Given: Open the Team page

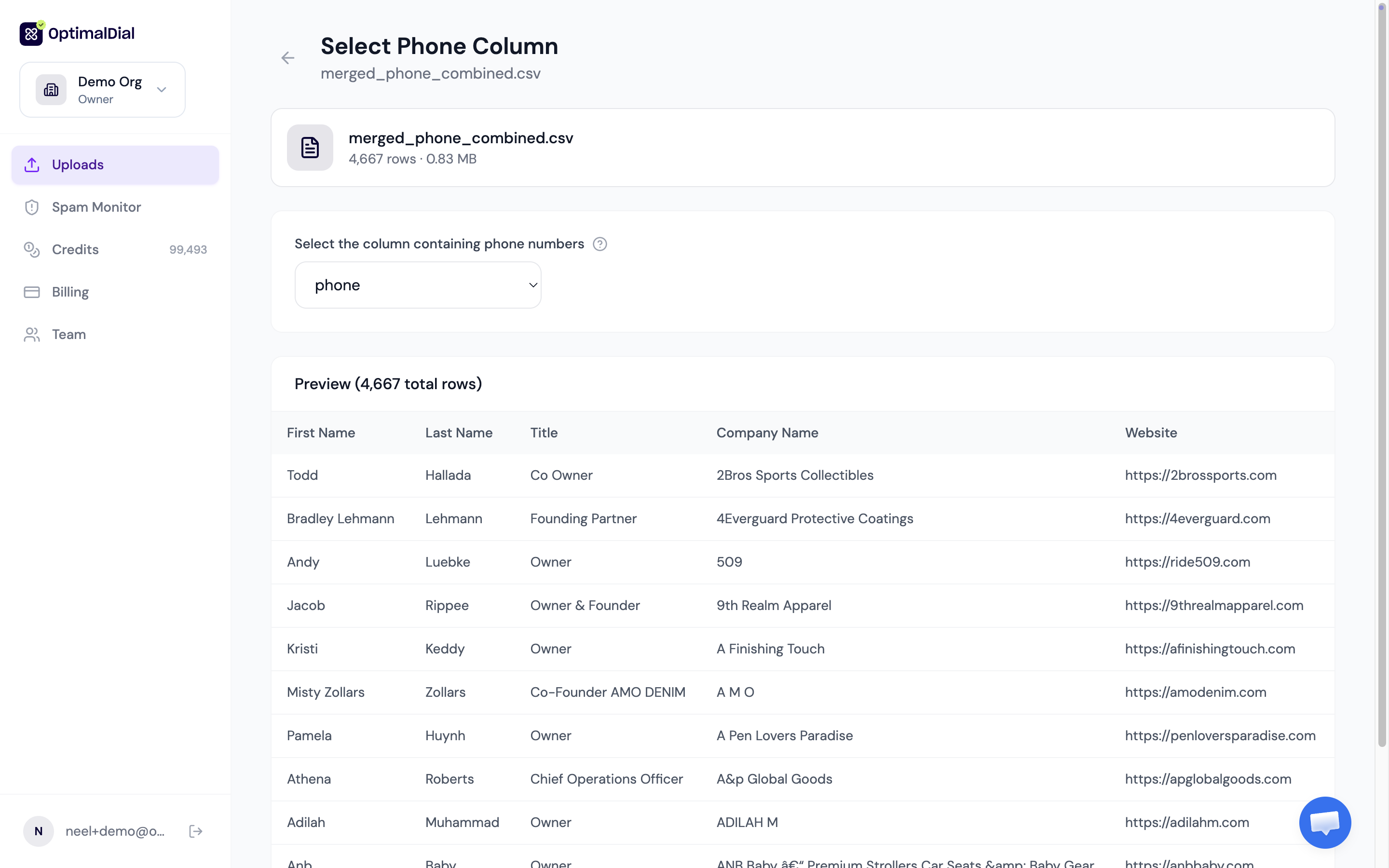Looking at the screenshot, I should pos(69,335).
